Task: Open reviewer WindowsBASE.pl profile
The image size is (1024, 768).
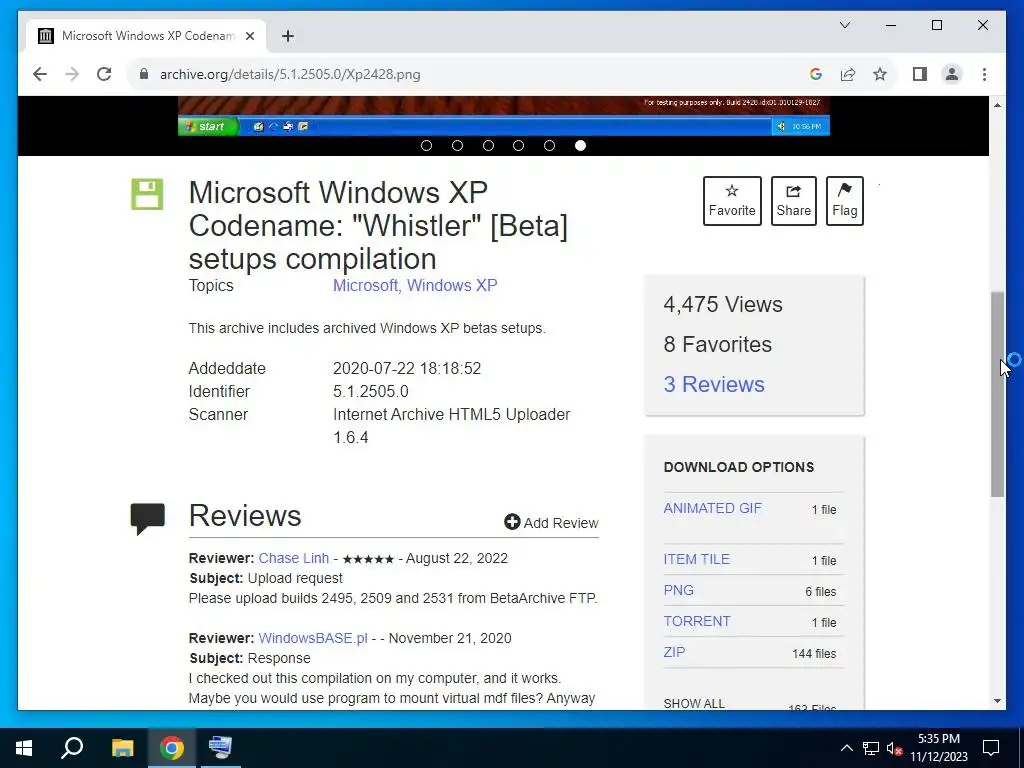Action: point(313,638)
